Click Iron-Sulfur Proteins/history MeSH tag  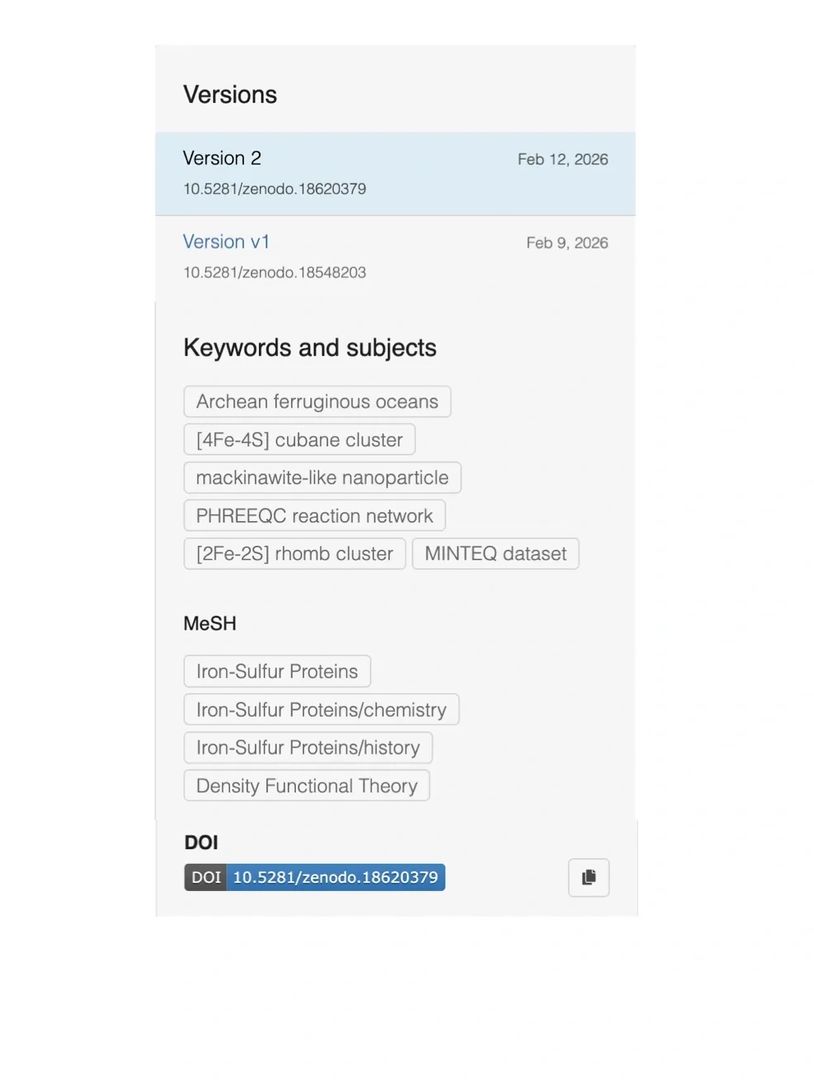(308, 747)
